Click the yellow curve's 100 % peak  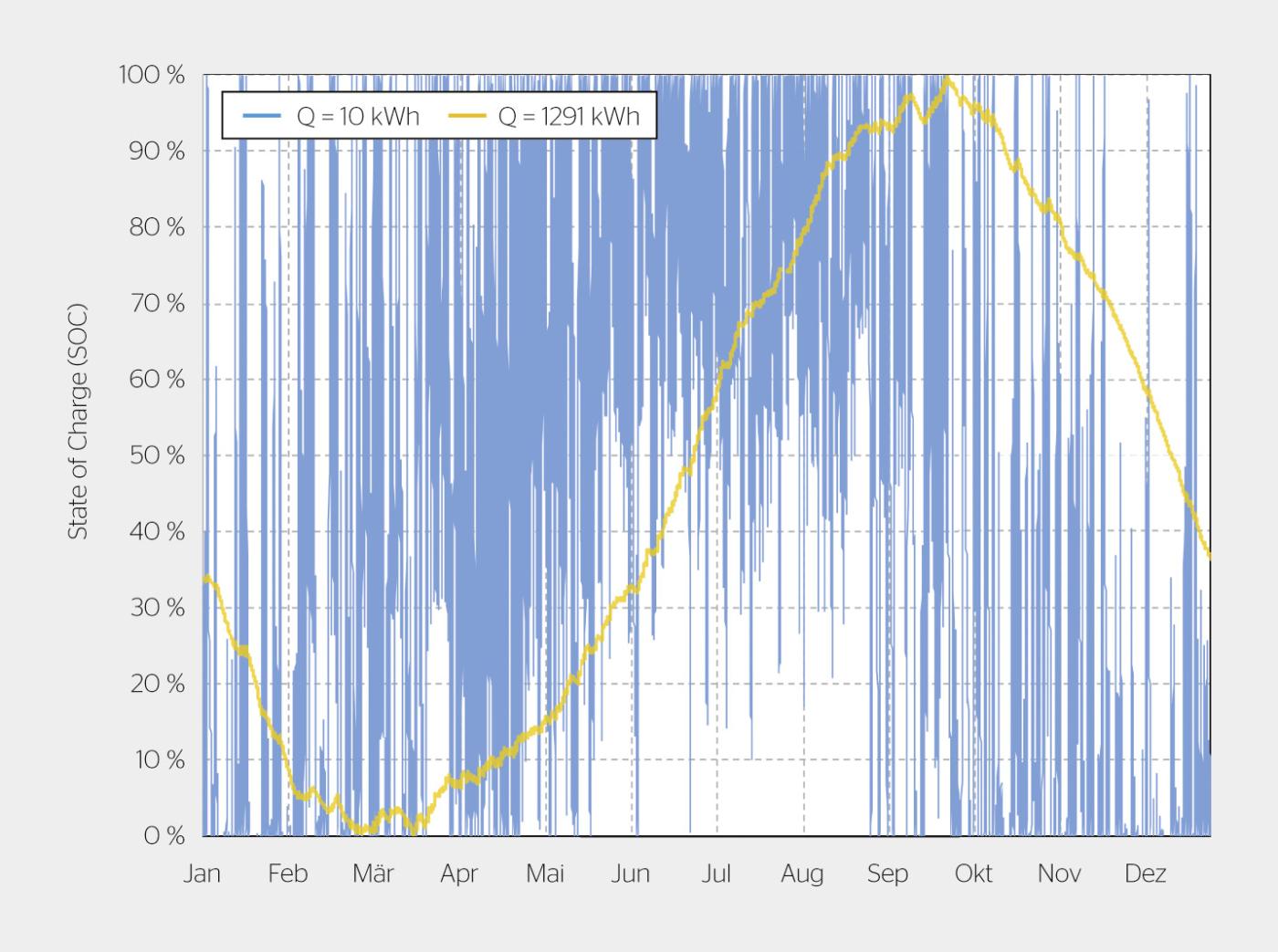click(x=948, y=78)
